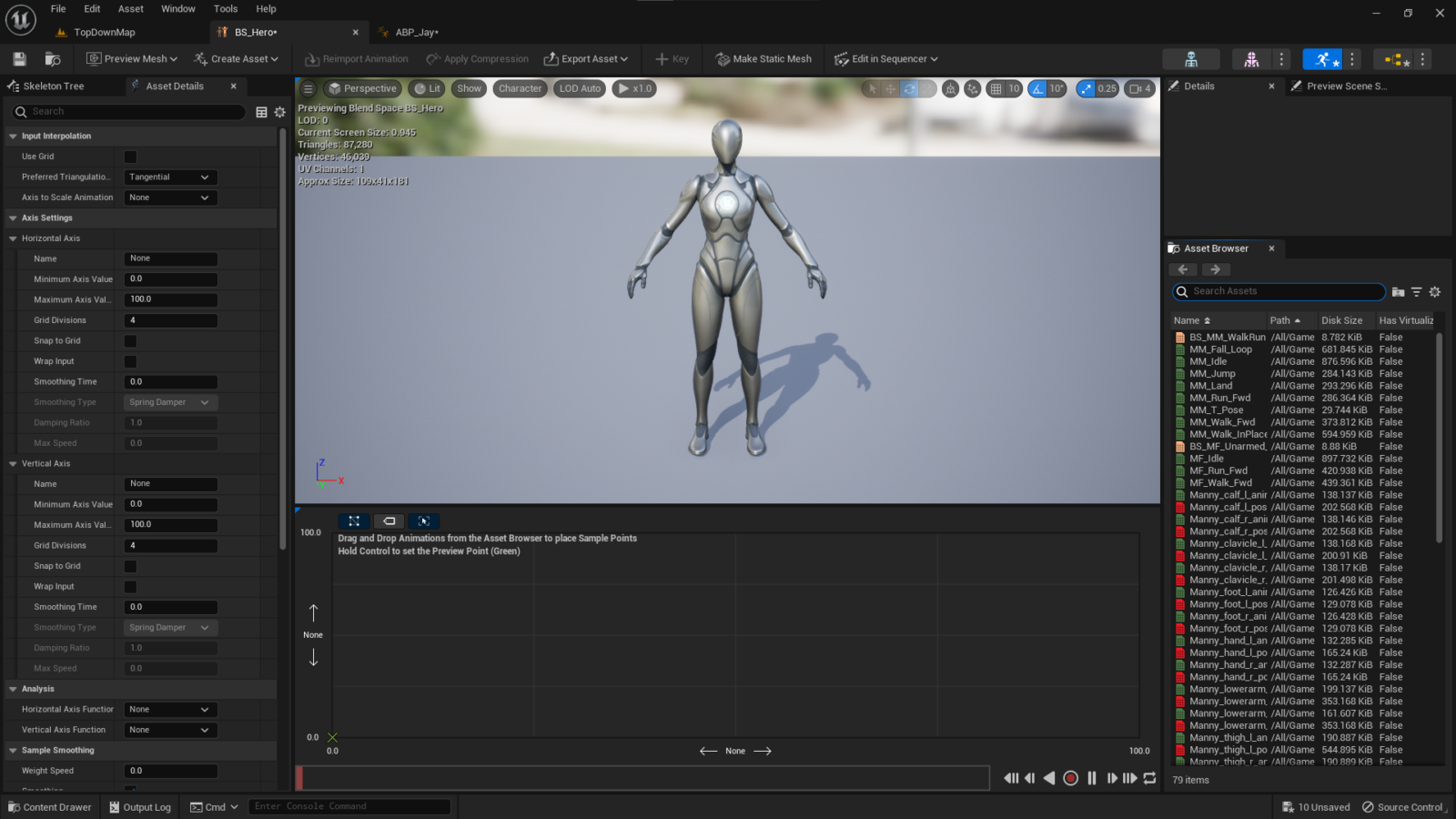Click the Asset Browser settings gear
1456x819 pixels.
(x=1435, y=292)
